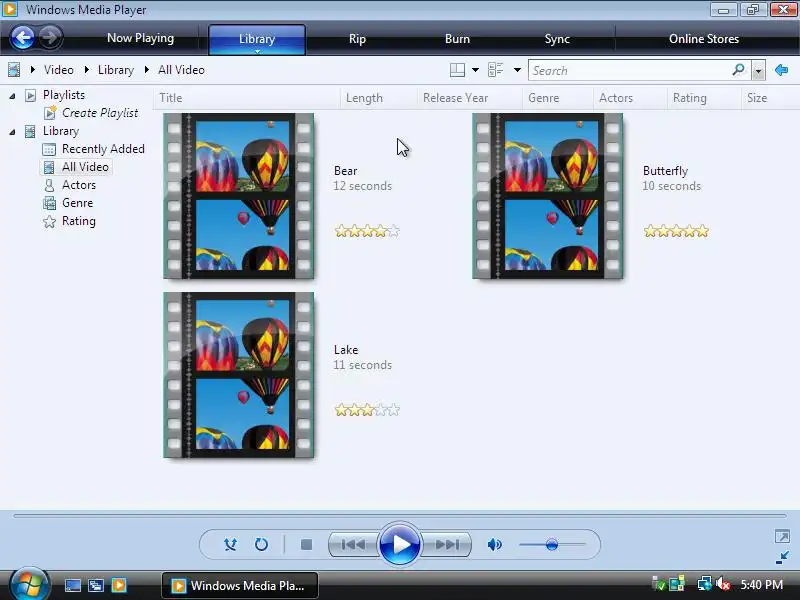Click in the Search input field
The image size is (800, 600).
[x=629, y=70]
